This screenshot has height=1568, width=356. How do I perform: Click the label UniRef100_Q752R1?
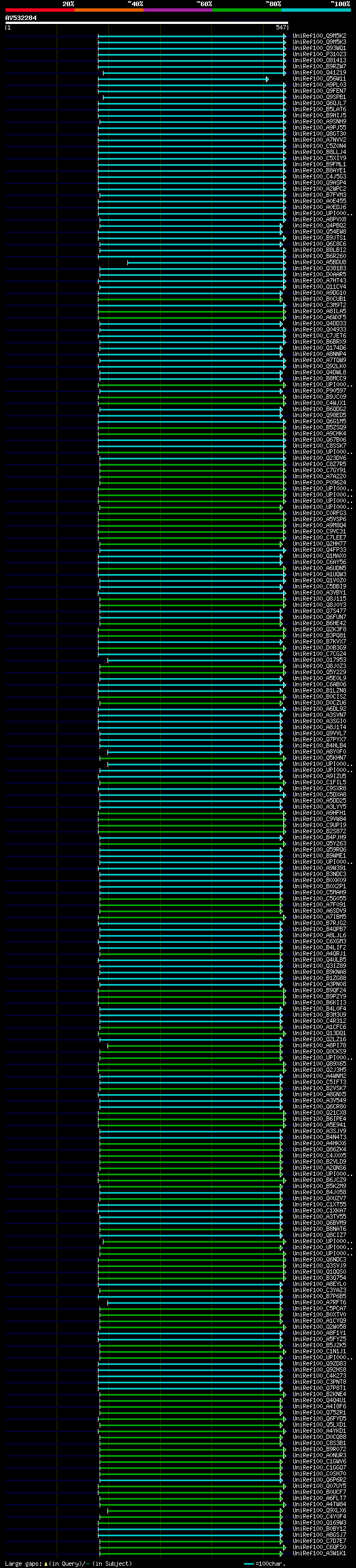tap(319, 1412)
